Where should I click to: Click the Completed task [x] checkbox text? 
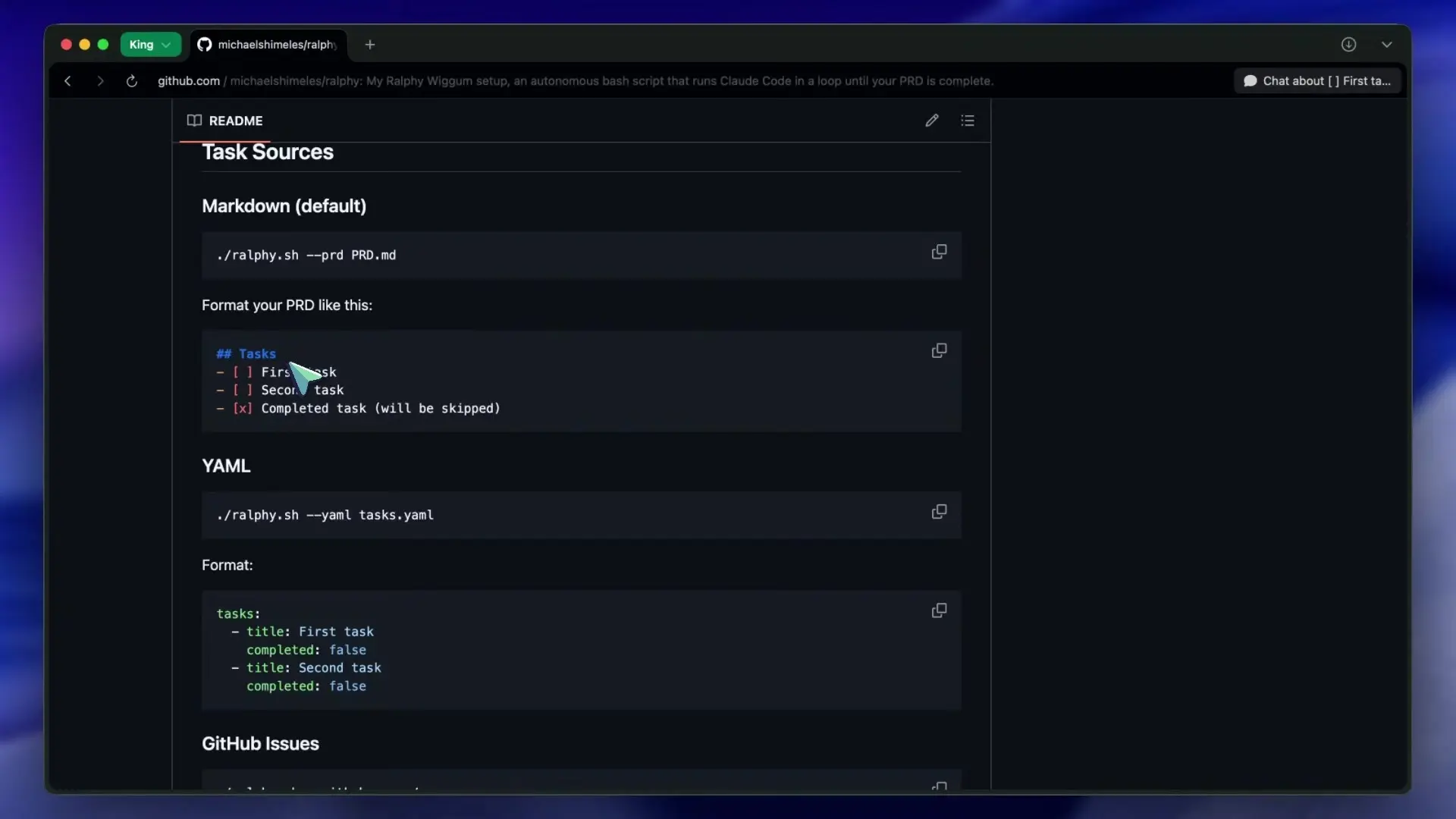click(243, 409)
